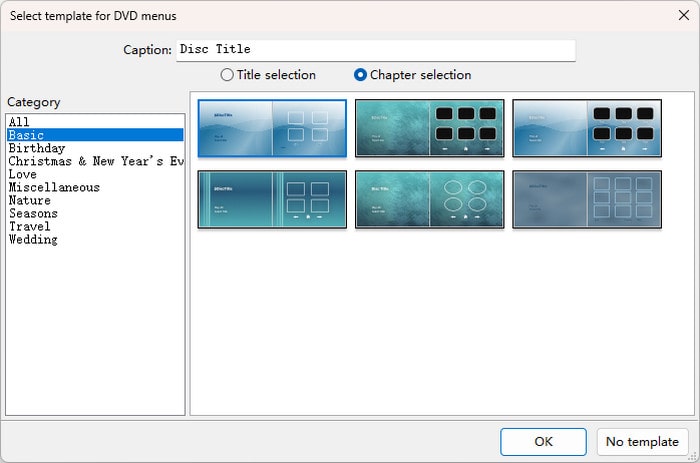Select the striped teal template in bottom row
This screenshot has height=463, width=700.
click(272, 199)
